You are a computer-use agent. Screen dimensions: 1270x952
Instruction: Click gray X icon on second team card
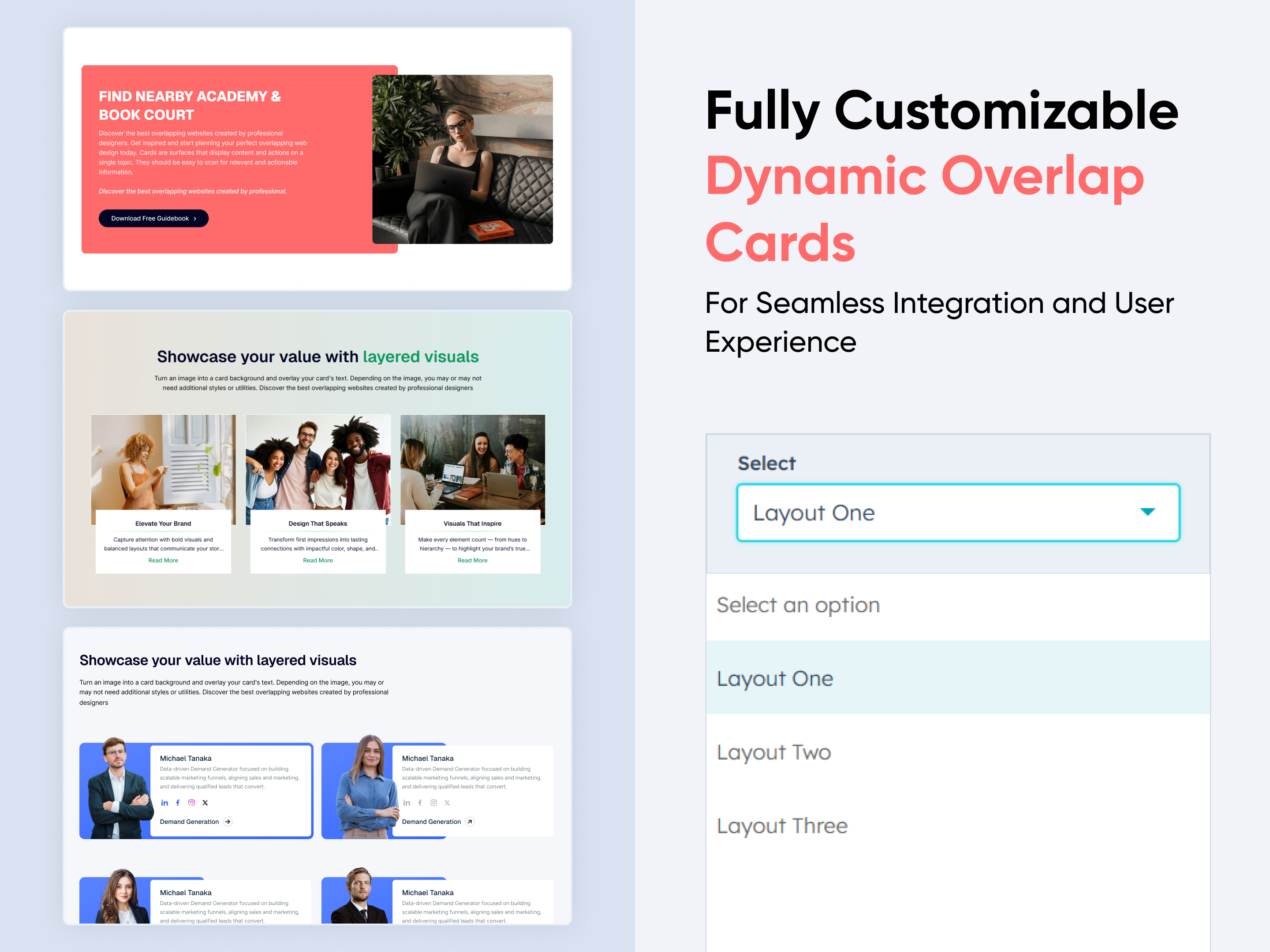[447, 803]
